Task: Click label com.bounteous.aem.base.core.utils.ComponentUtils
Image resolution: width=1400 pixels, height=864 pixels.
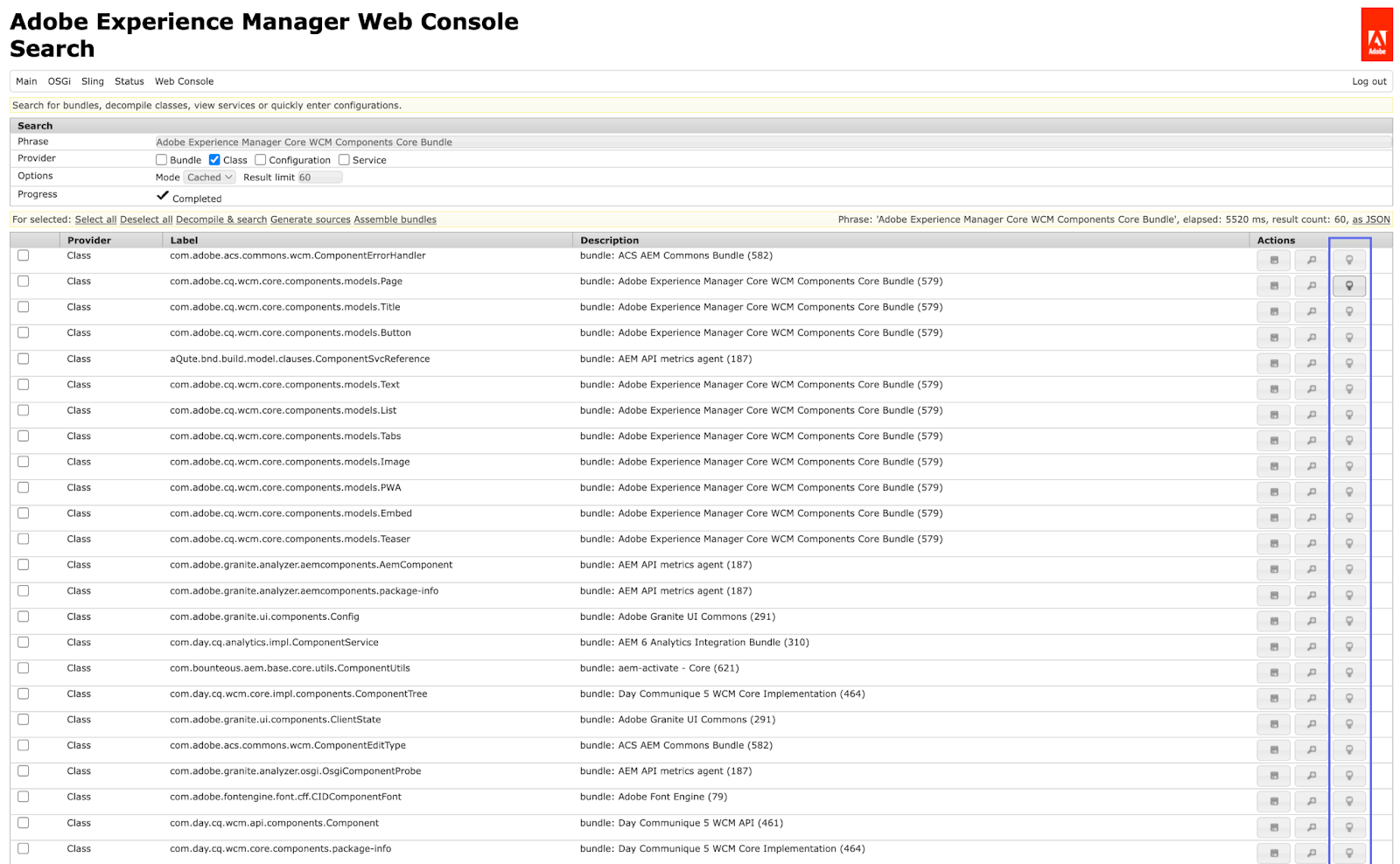Action: [290, 668]
